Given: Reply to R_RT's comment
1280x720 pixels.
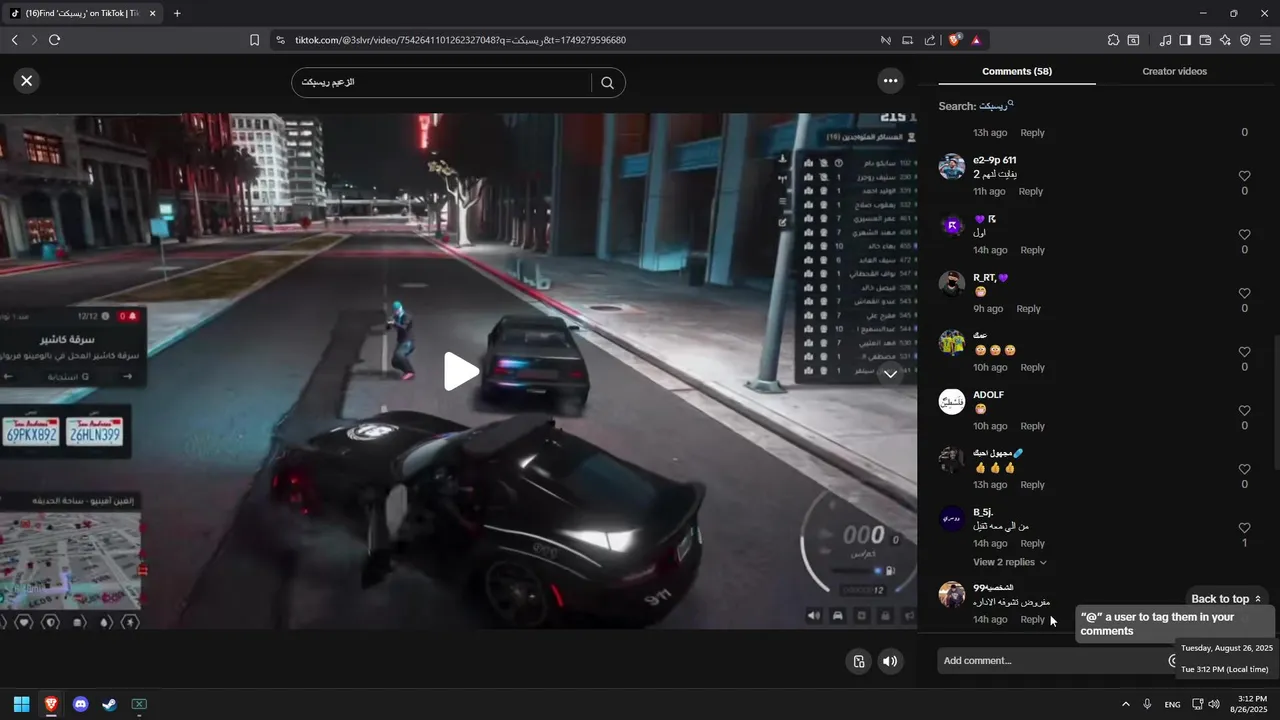Looking at the screenshot, I should click(1028, 309).
